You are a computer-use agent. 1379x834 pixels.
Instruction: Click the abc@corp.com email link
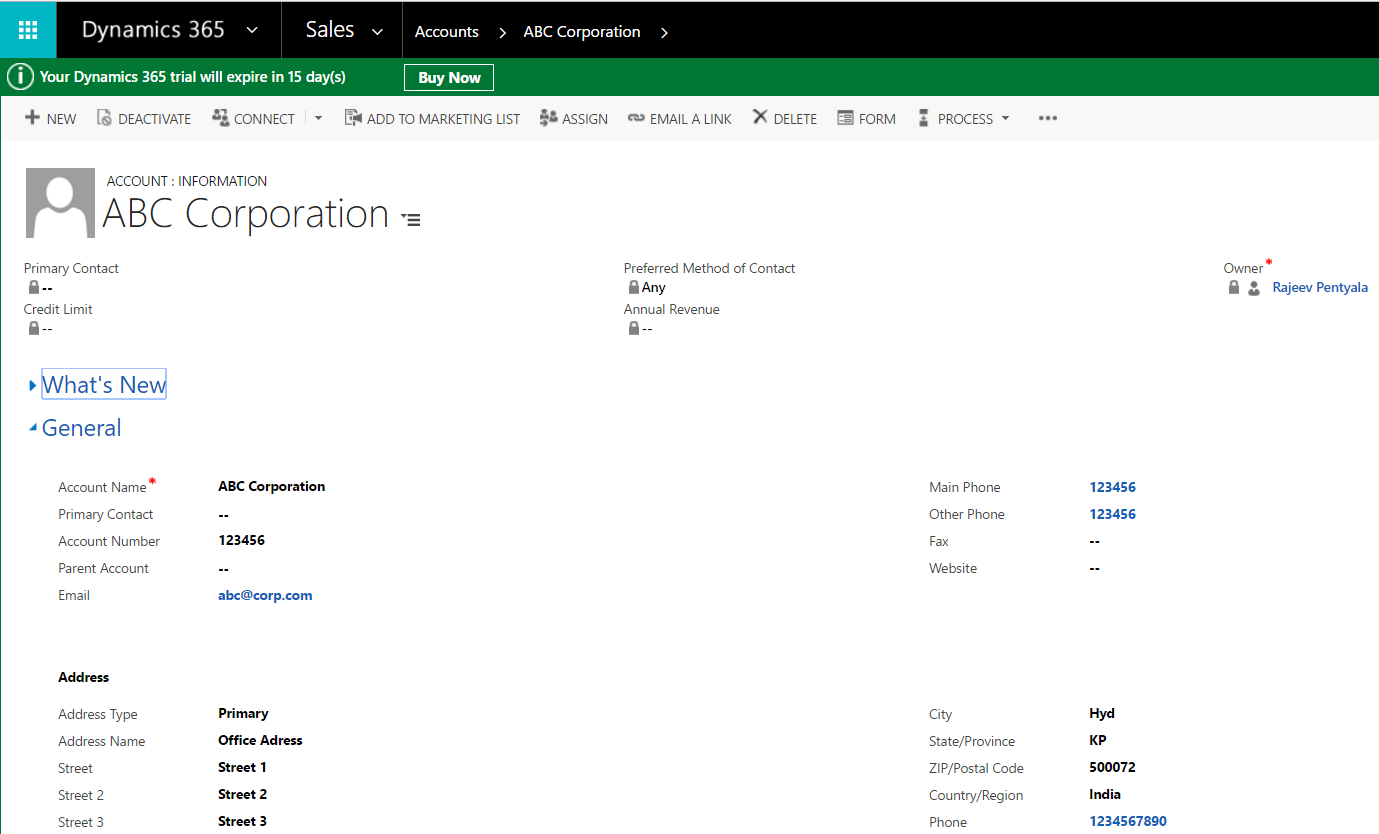[x=265, y=595]
